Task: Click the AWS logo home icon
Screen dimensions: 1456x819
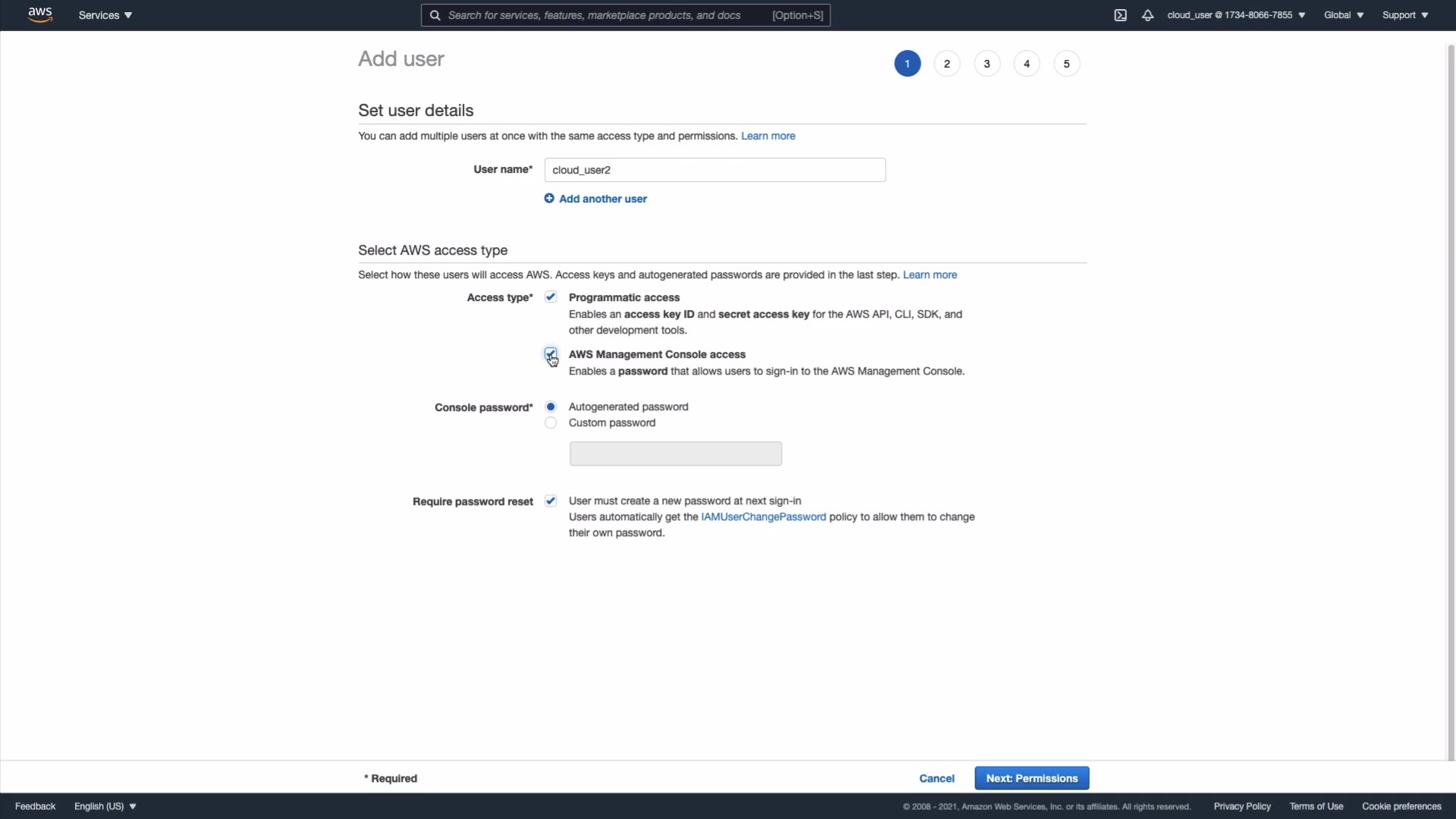Action: point(39,15)
